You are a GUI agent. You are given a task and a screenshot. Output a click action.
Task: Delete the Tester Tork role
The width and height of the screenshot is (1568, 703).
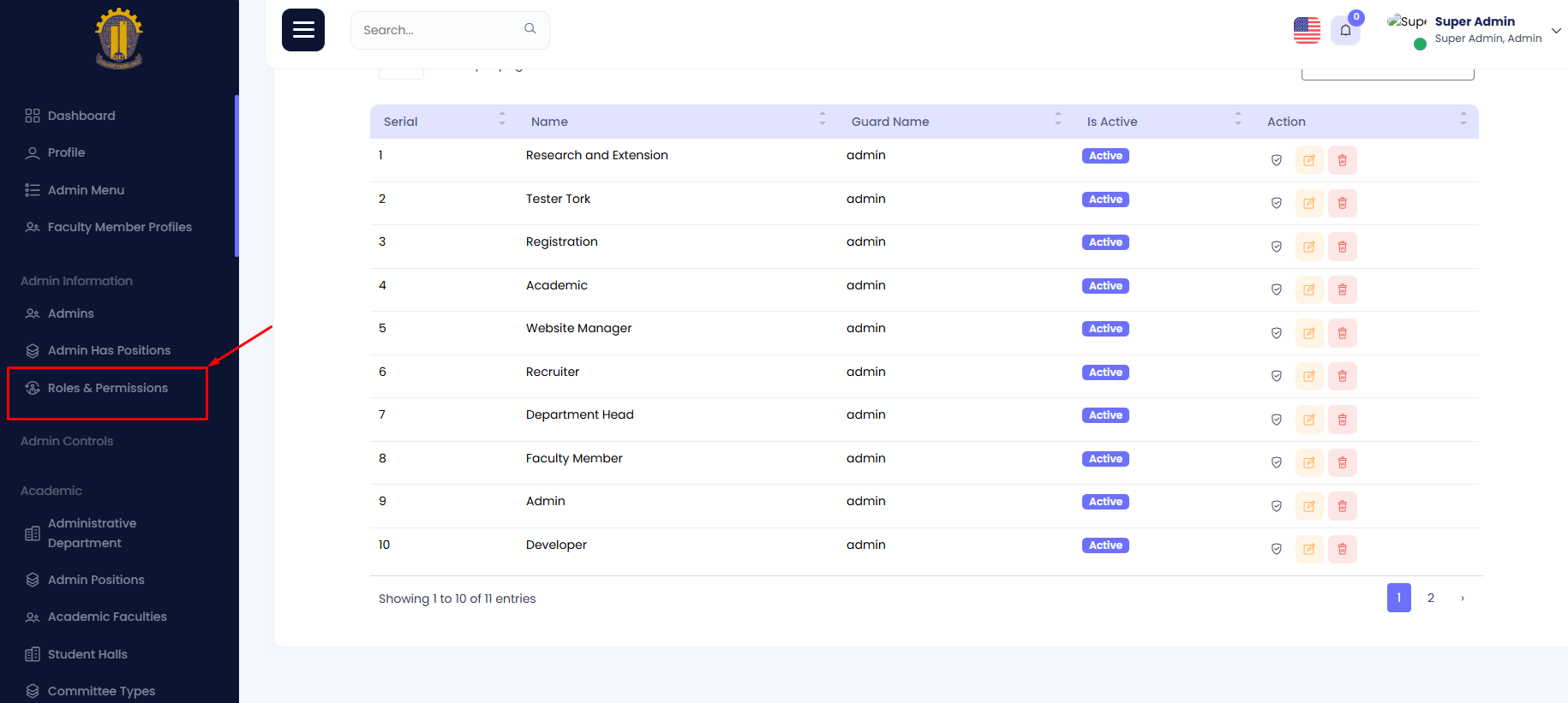[x=1342, y=204]
